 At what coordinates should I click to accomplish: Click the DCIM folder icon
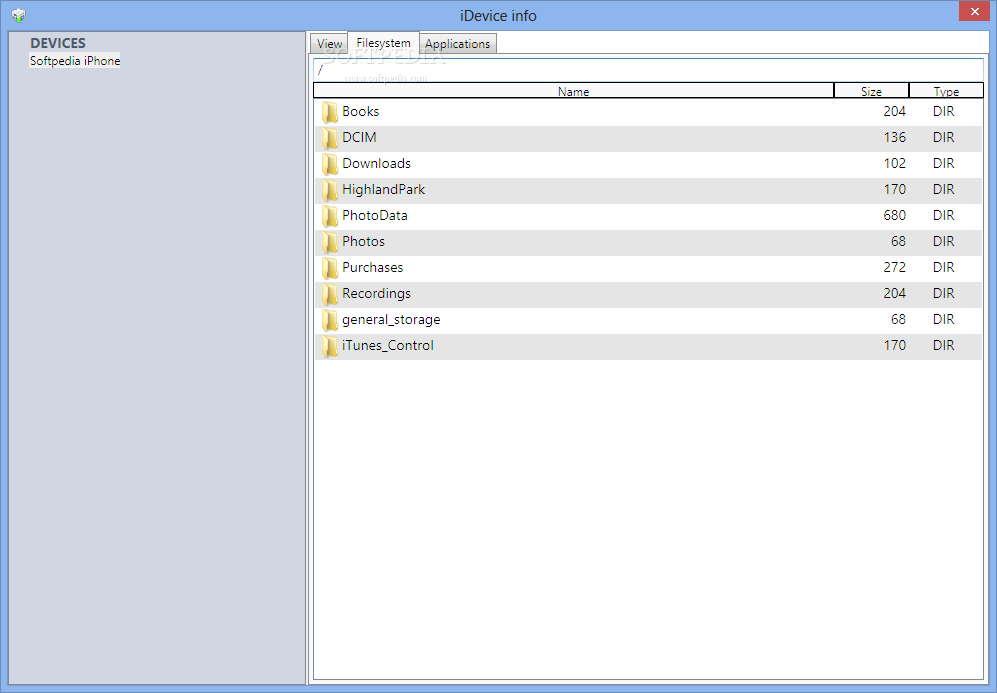click(x=329, y=138)
